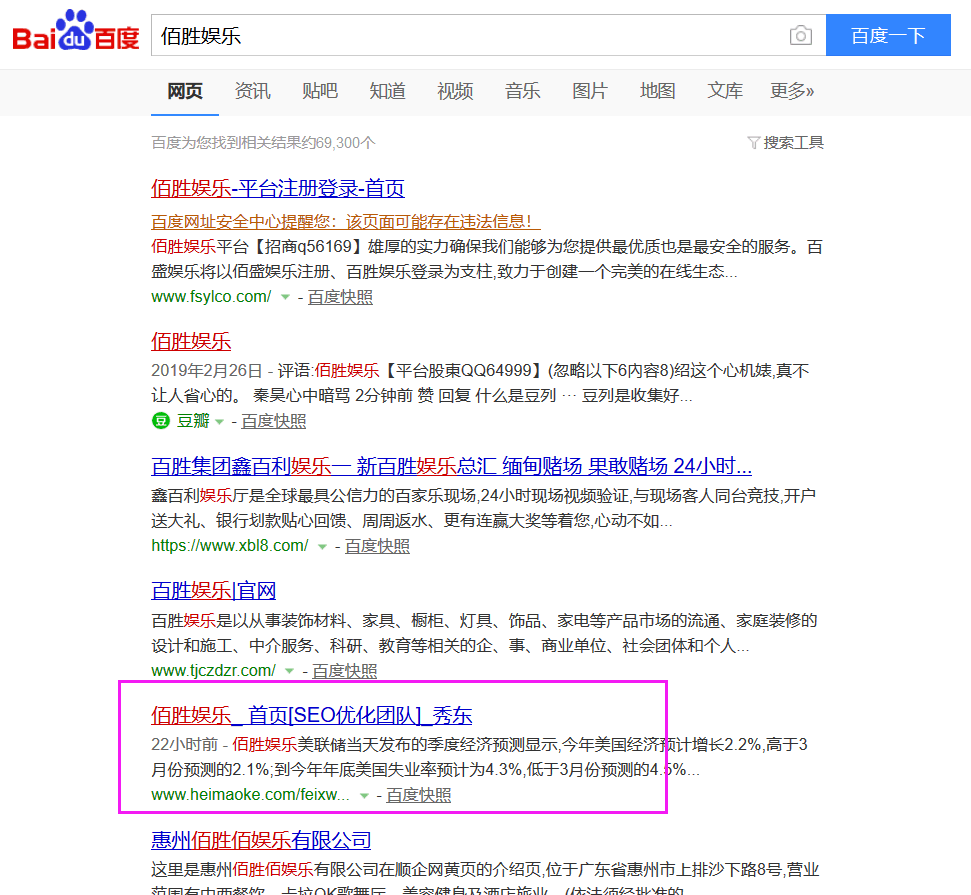The height and width of the screenshot is (895, 971).
Task: Click the Baidu security center warning link
Action: click(346, 222)
